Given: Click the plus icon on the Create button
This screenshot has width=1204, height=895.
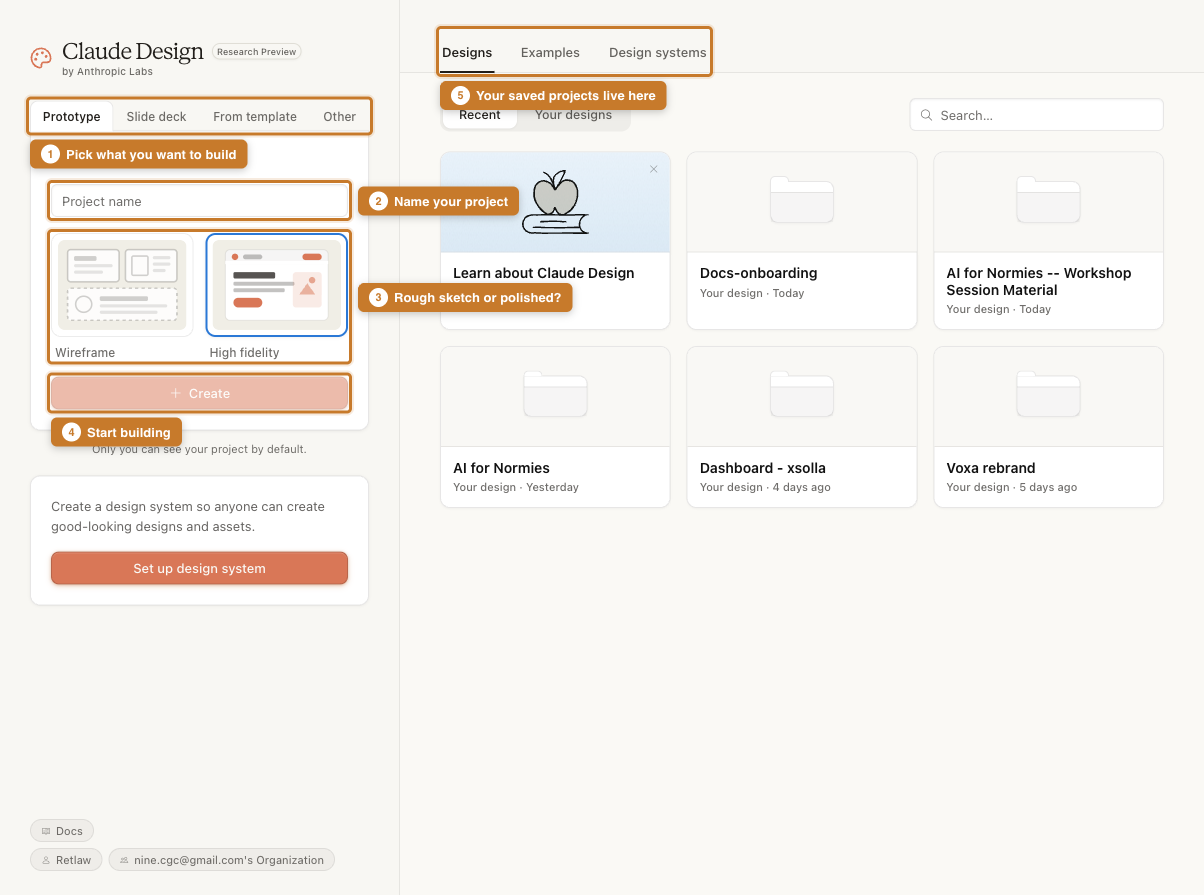Looking at the screenshot, I should [x=176, y=393].
